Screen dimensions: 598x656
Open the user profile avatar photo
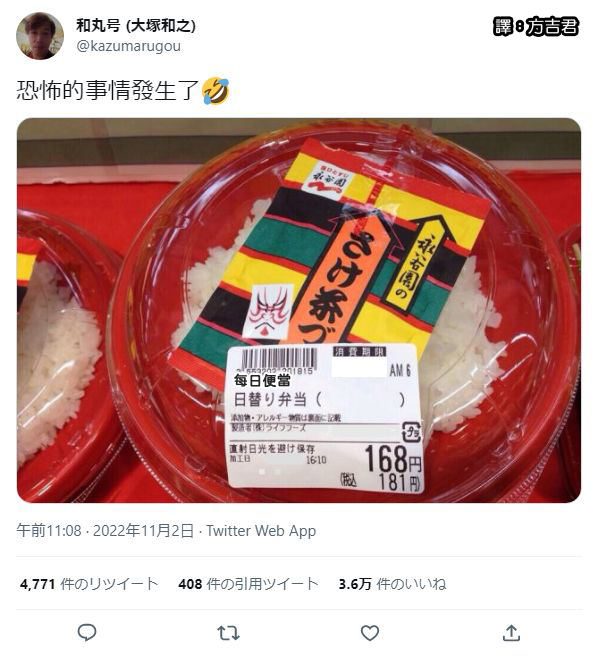pos(40,36)
